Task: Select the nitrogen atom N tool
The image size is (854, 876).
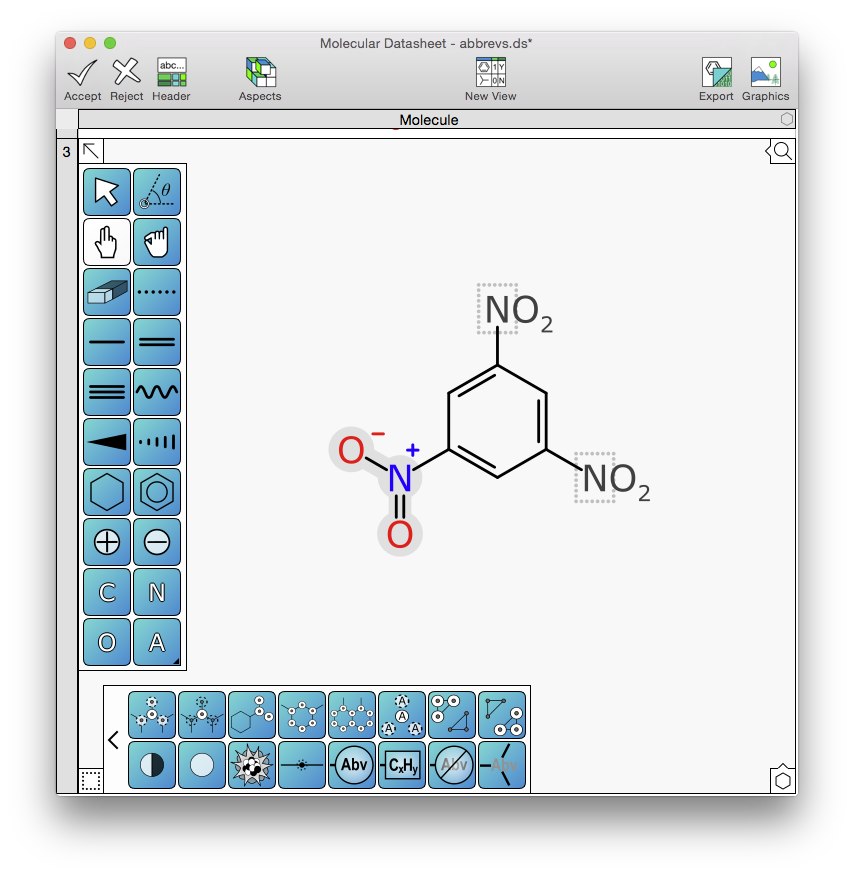Action: click(157, 592)
